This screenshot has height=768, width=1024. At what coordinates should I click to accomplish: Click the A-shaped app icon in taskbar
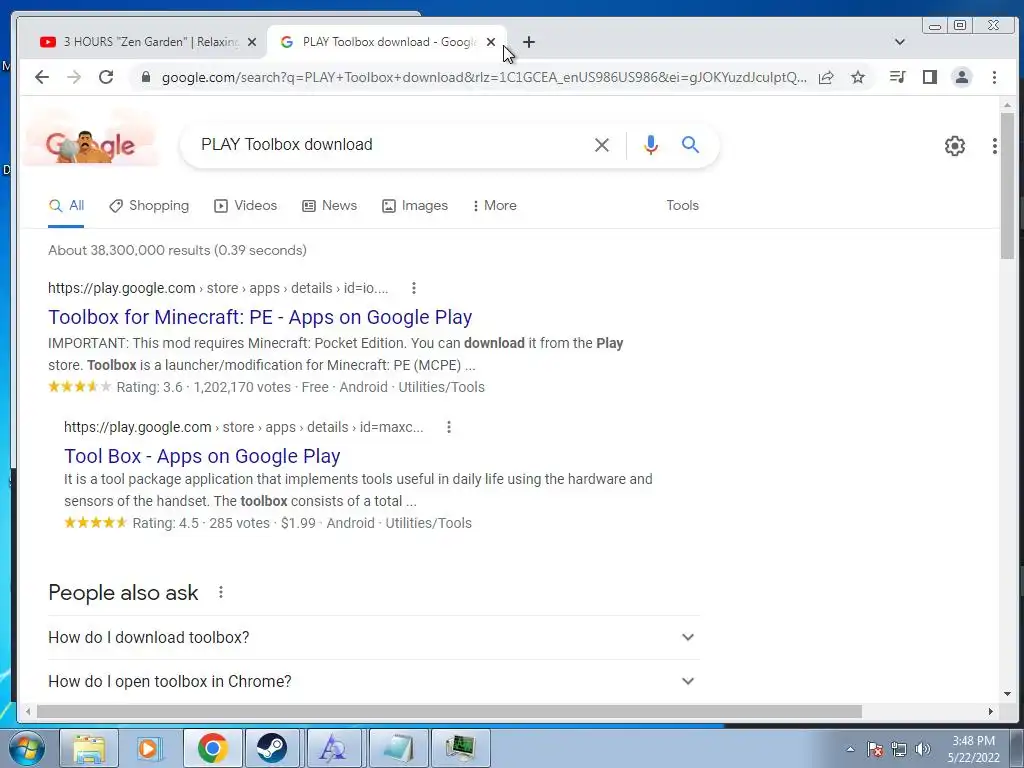coord(333,748)
